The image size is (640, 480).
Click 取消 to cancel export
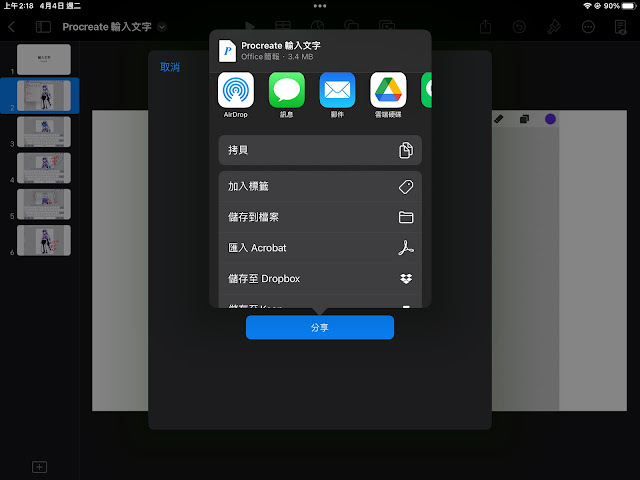click(x=170, y=67)
